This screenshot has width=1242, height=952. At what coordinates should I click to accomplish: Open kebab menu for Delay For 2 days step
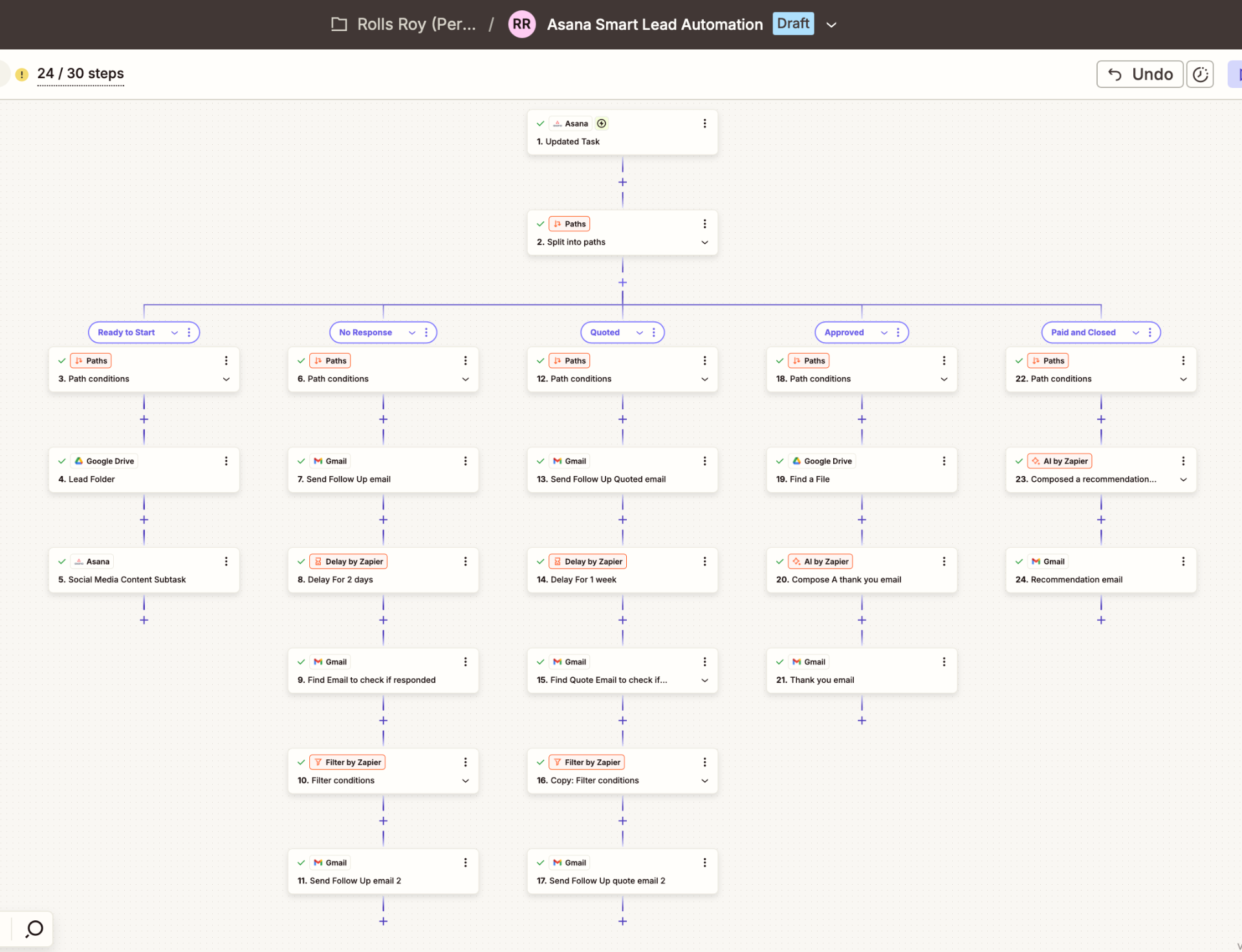(465, 561)
